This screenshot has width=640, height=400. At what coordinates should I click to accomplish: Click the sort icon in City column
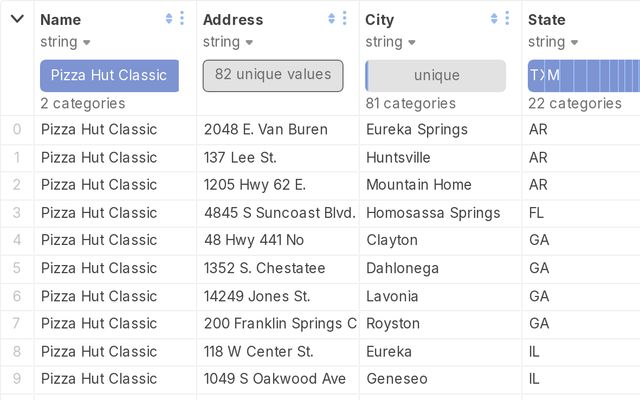(494, 18)
